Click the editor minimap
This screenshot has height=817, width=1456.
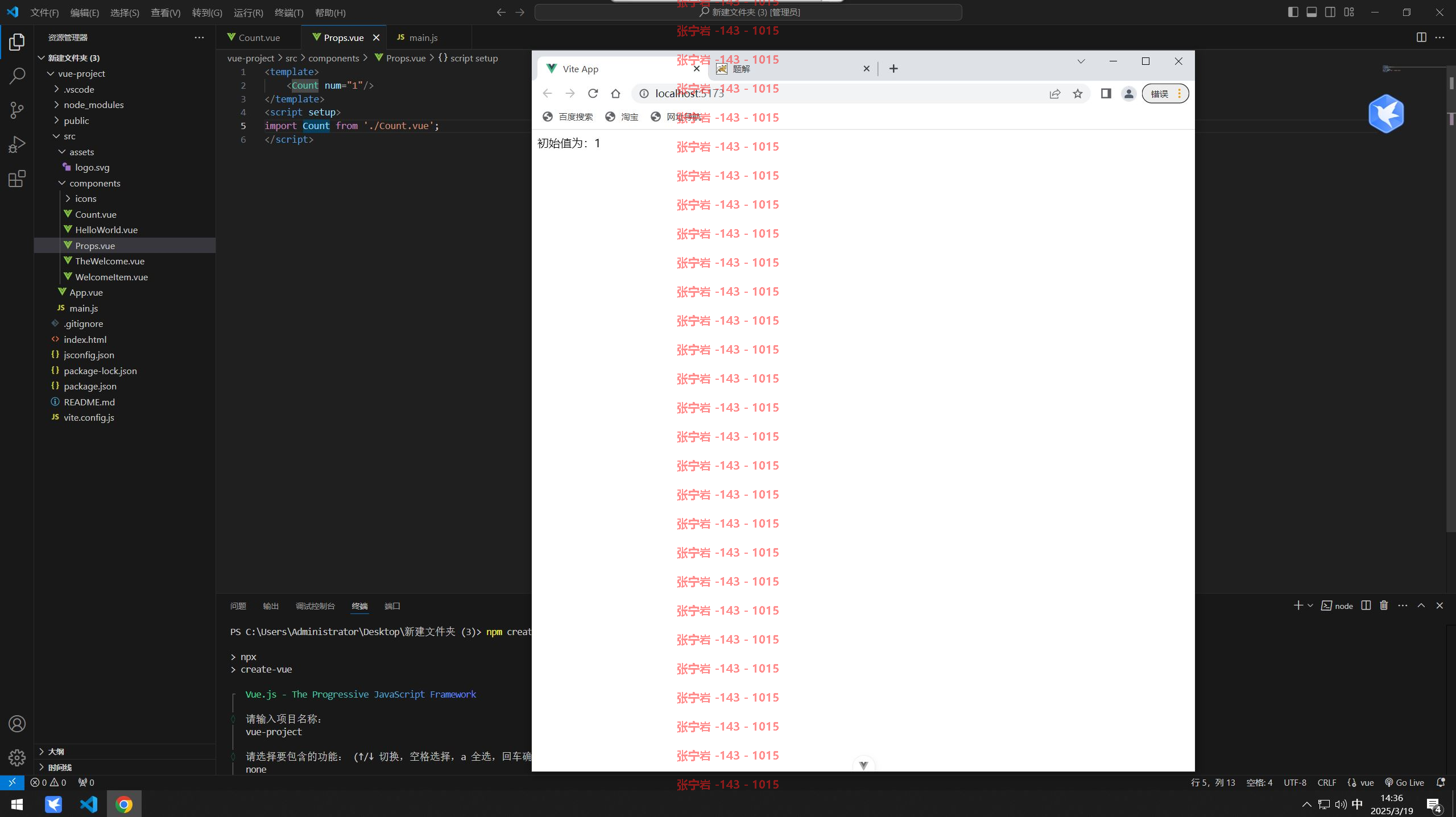(1414, 69)
